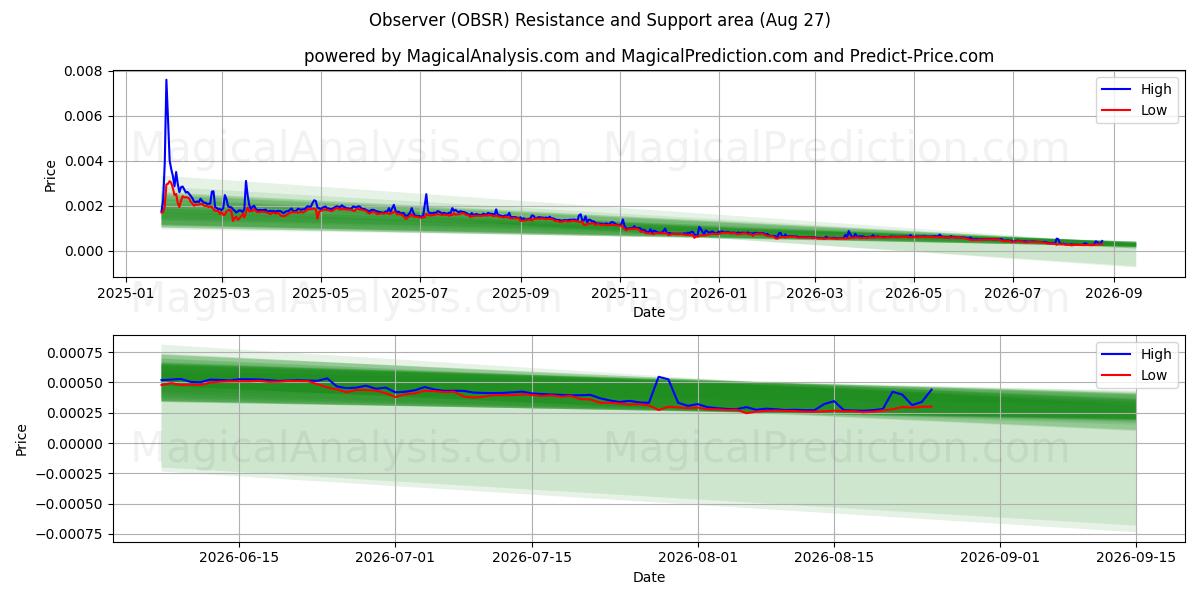Click the 2026-09 tick label
This screenshot has width=1200, height=600.
pyautogui.click(x=1114, y=294)
